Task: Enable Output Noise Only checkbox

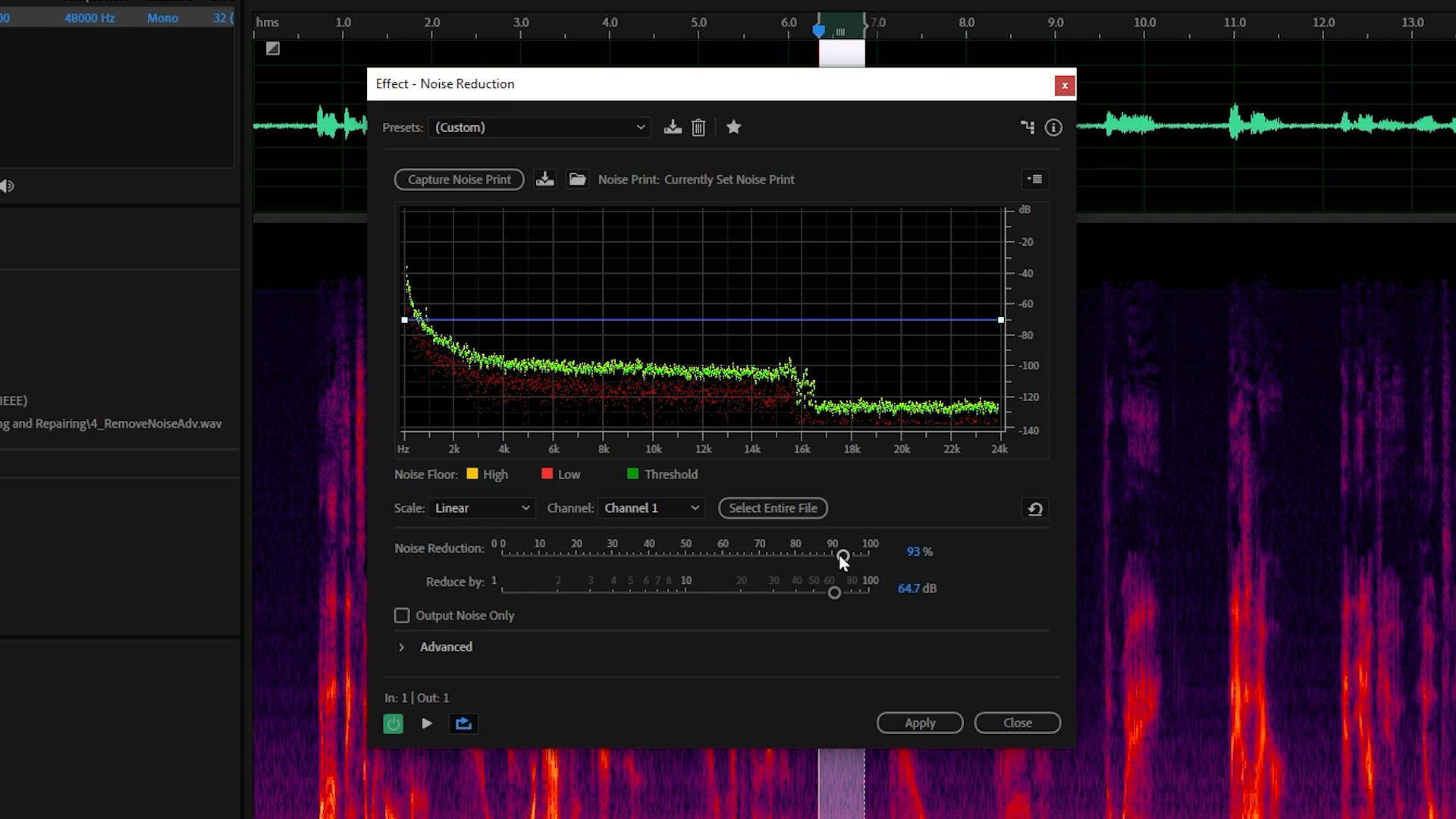Action: 402,616
